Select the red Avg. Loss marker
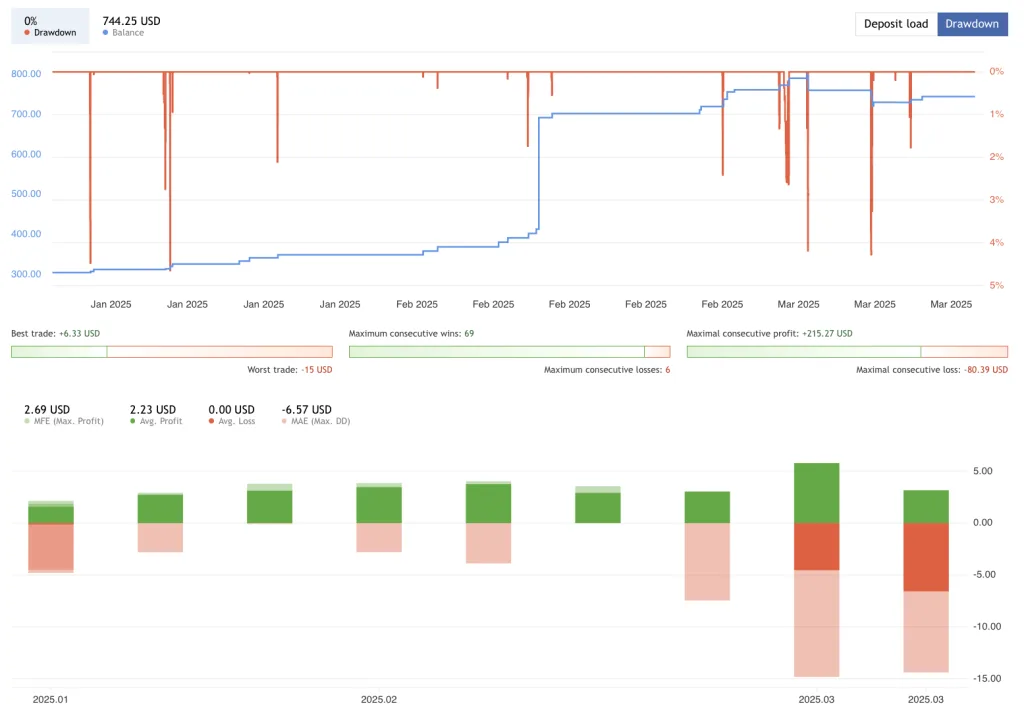 (x=212, y=421)
